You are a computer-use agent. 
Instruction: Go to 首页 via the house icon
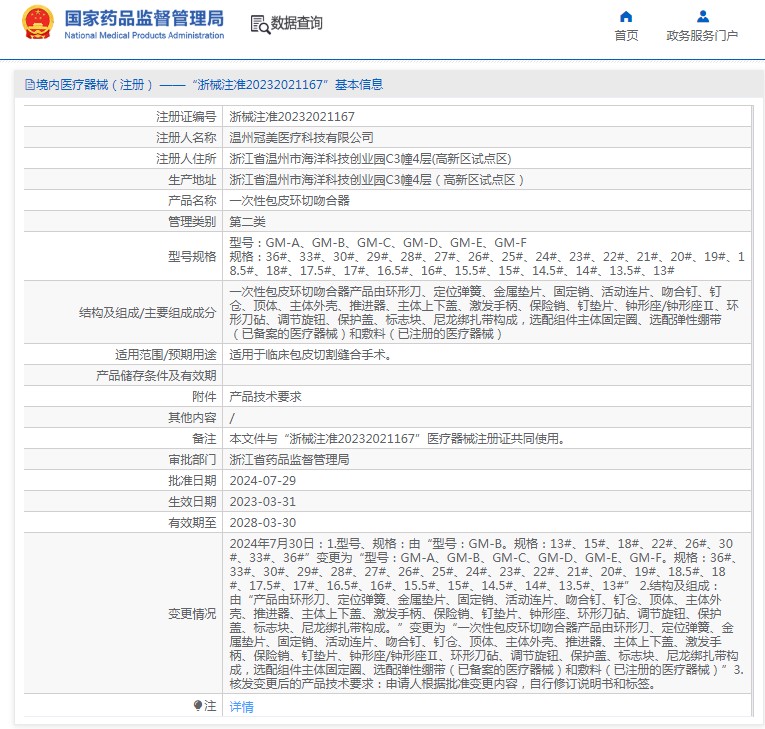click(x=626, y=17)
